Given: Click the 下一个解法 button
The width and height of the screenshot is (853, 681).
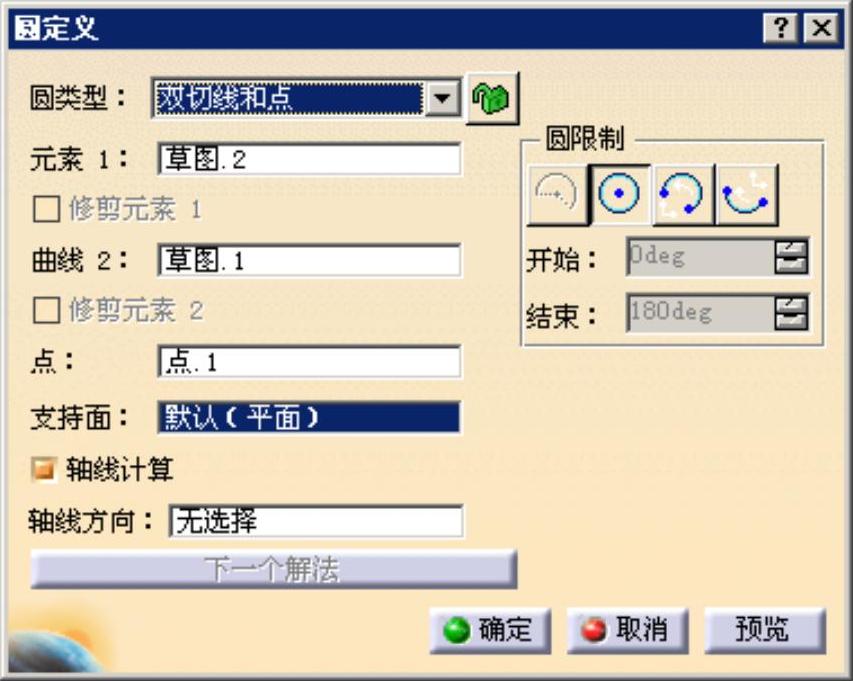Looking at the screenshot, I should coord(274,569).
